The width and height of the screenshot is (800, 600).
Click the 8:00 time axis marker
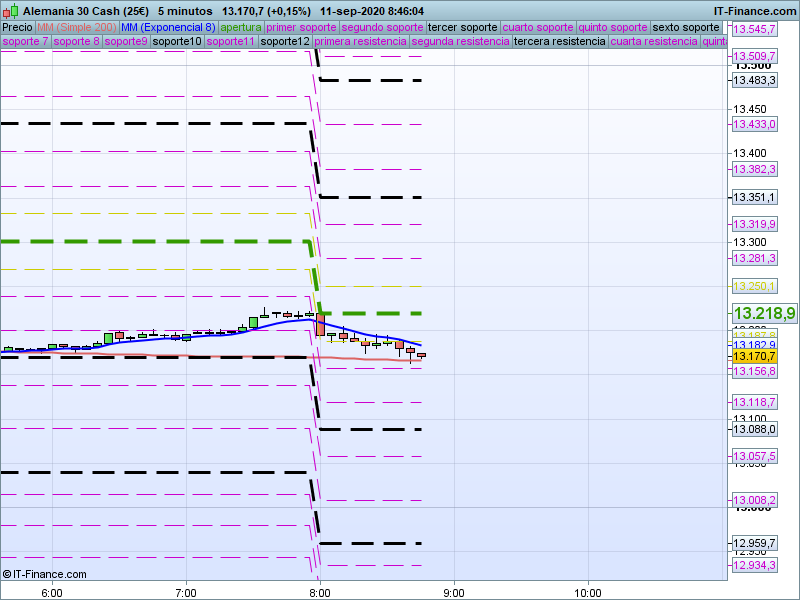click(320, 592)
